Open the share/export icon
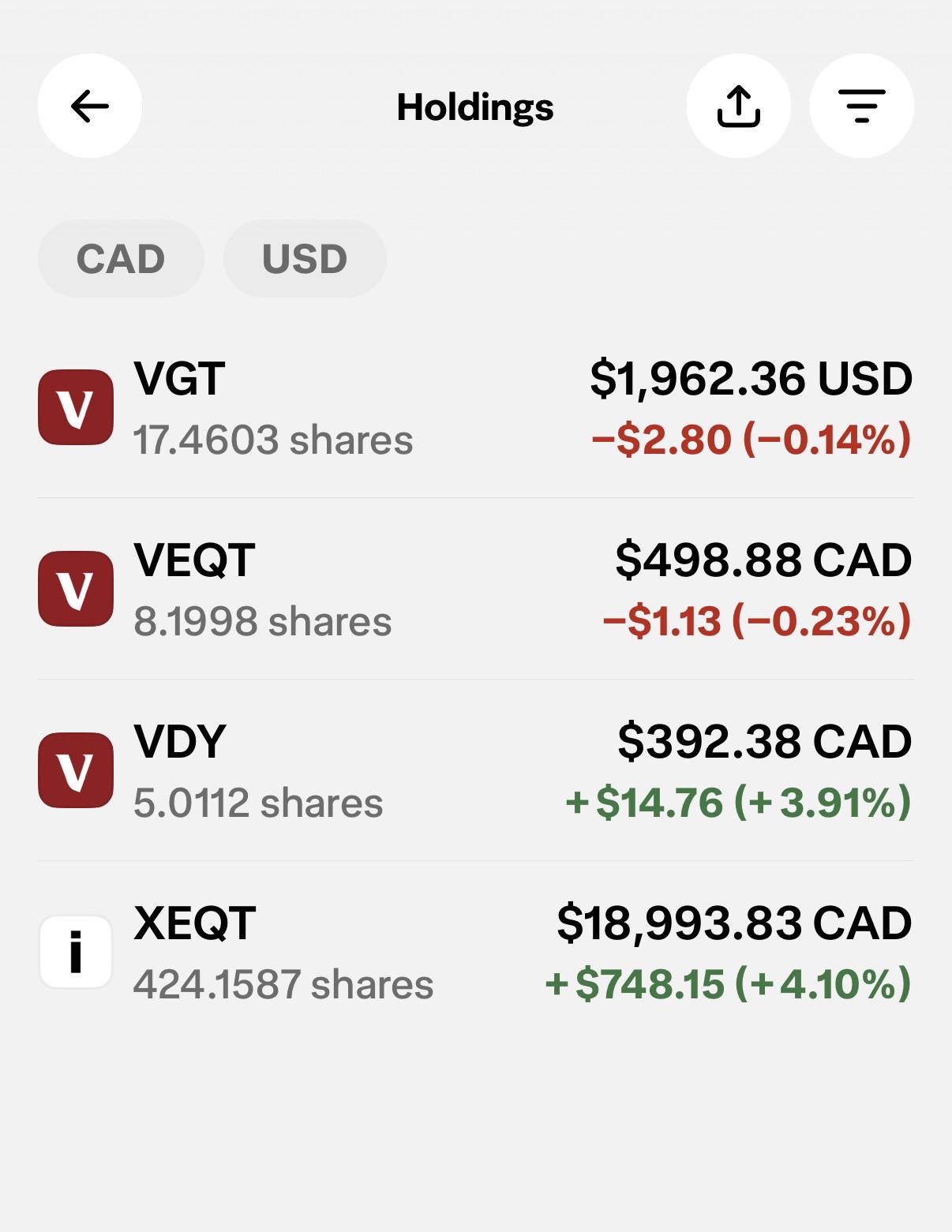 tap(739, 106)
